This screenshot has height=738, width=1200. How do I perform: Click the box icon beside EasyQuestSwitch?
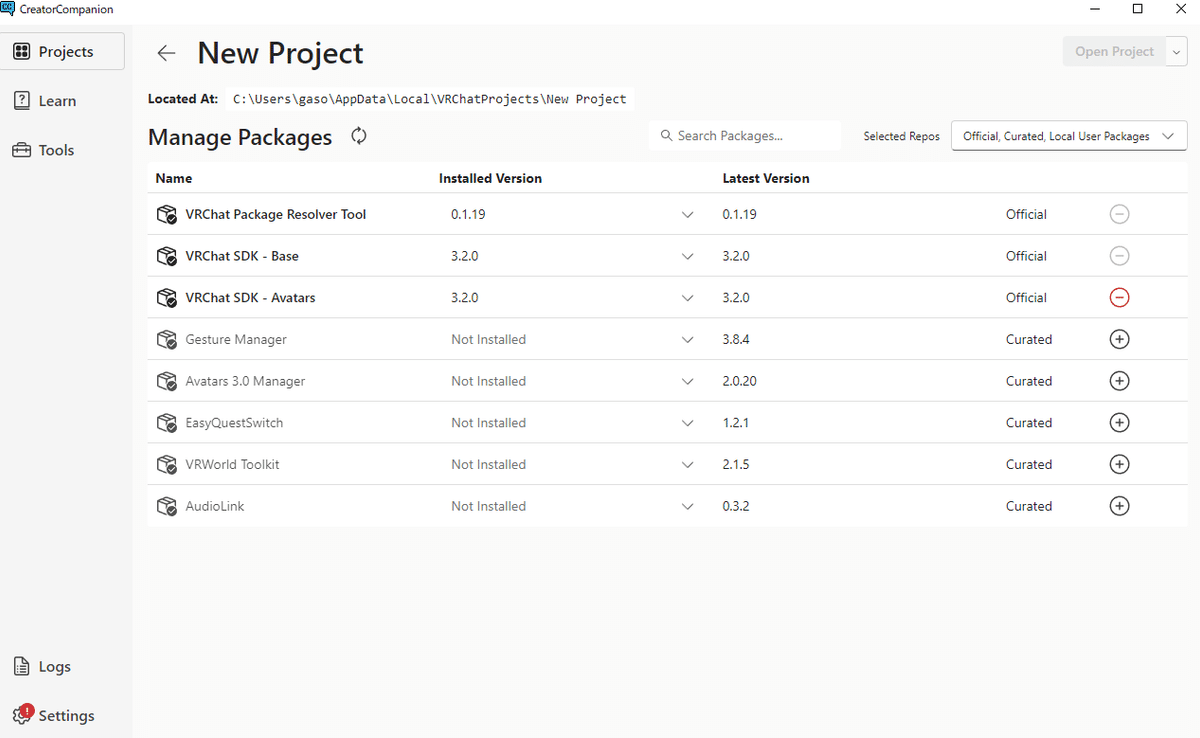click(167, 423)
